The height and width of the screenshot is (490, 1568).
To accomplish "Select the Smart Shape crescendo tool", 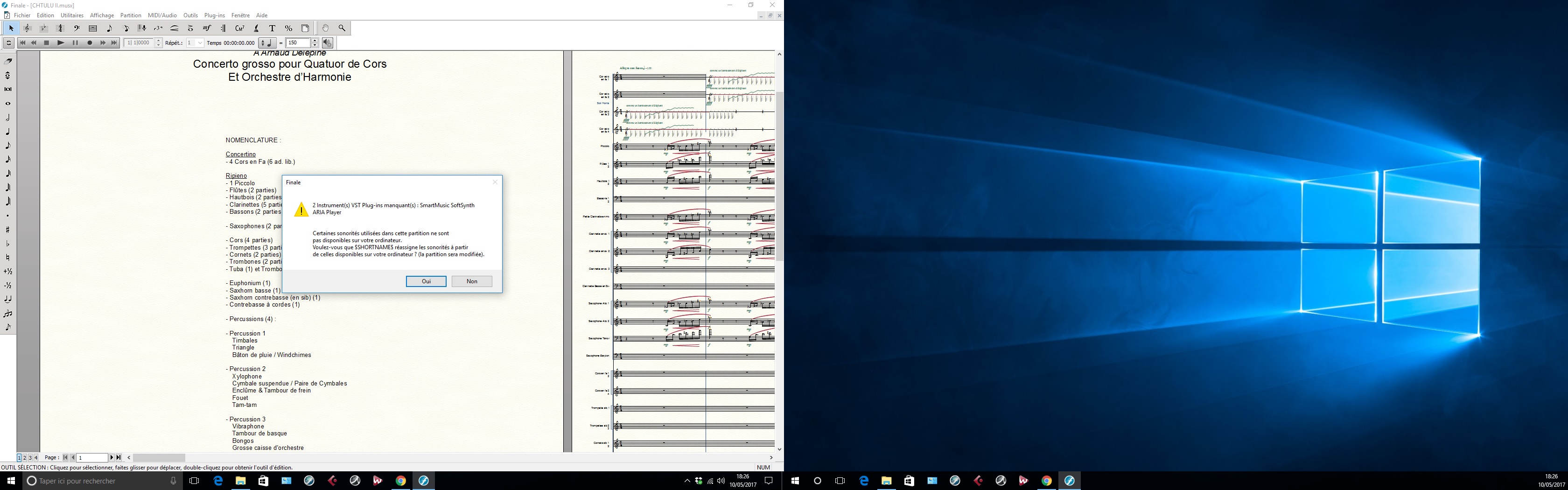I will pyautogui.click(x=175, y=28).
